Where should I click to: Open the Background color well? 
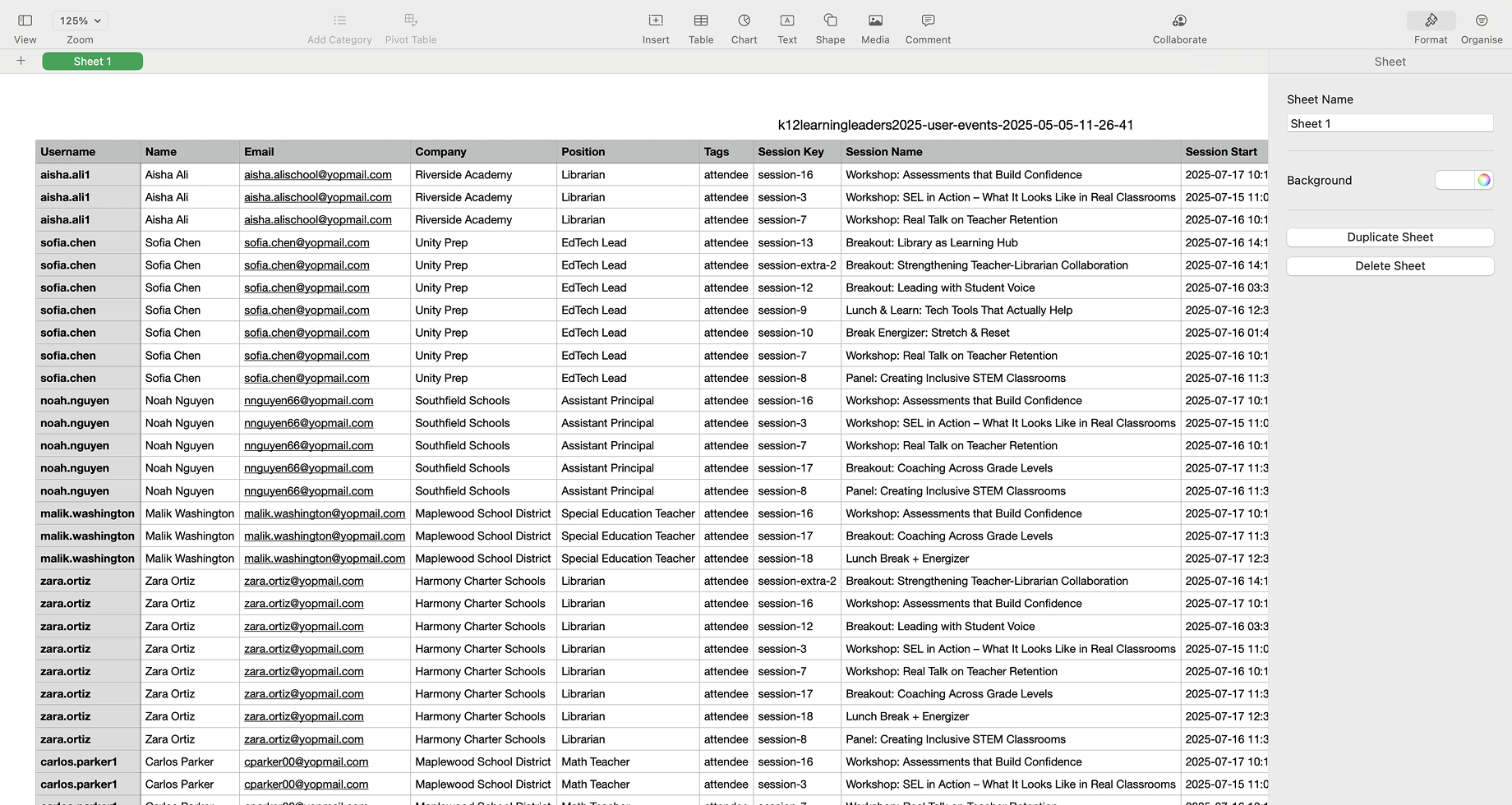(x=1454, y=180)
